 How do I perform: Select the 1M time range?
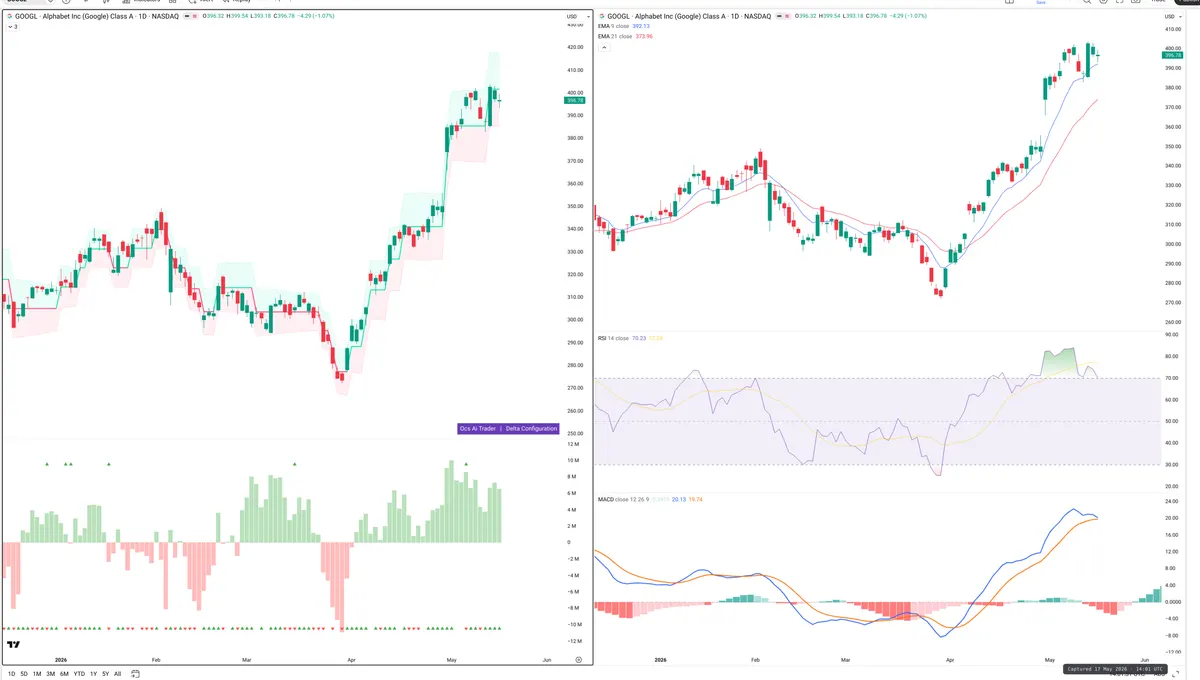click(37, 674)
